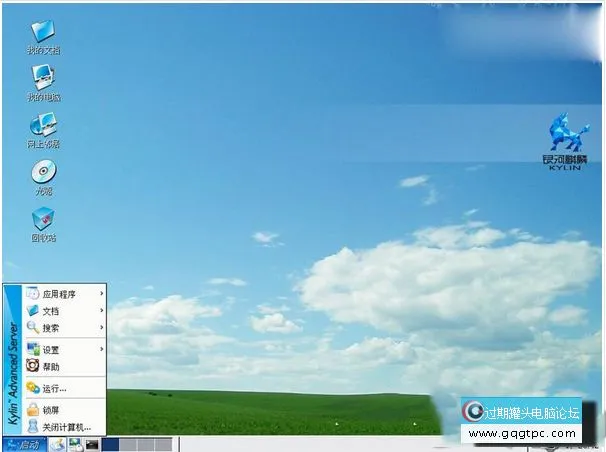Open the 光驱 CD drive icon

[x=43, y=172]
